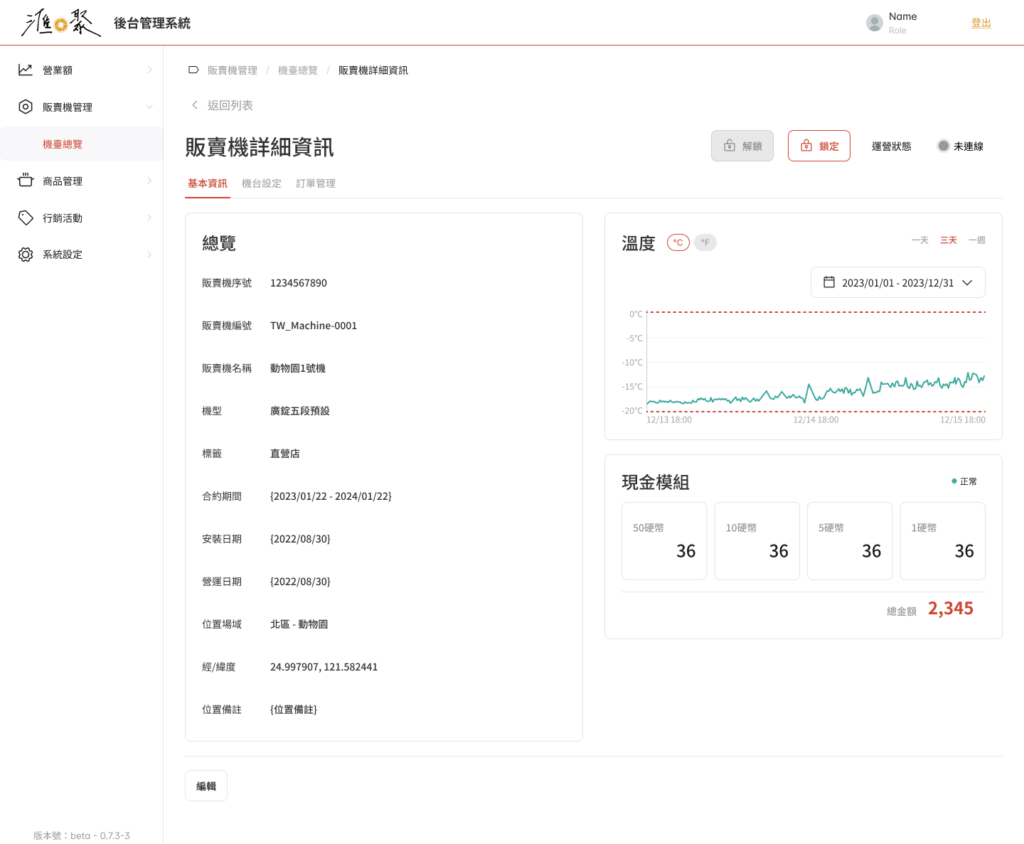1024x844 pixels.
Task: Click the 商品管理 pot icon
Action: pyautogui.click(x=26, y=181)
